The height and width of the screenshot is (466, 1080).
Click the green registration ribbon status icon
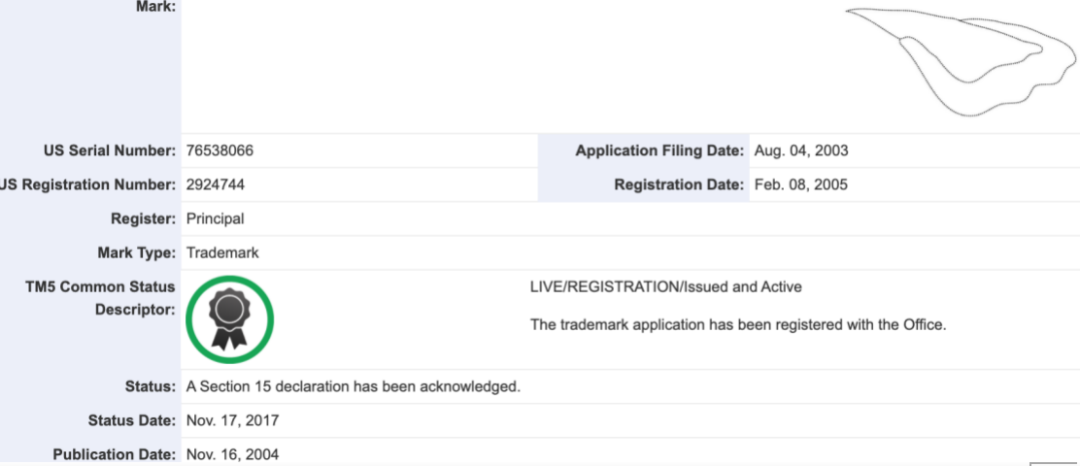coord(230,319)
